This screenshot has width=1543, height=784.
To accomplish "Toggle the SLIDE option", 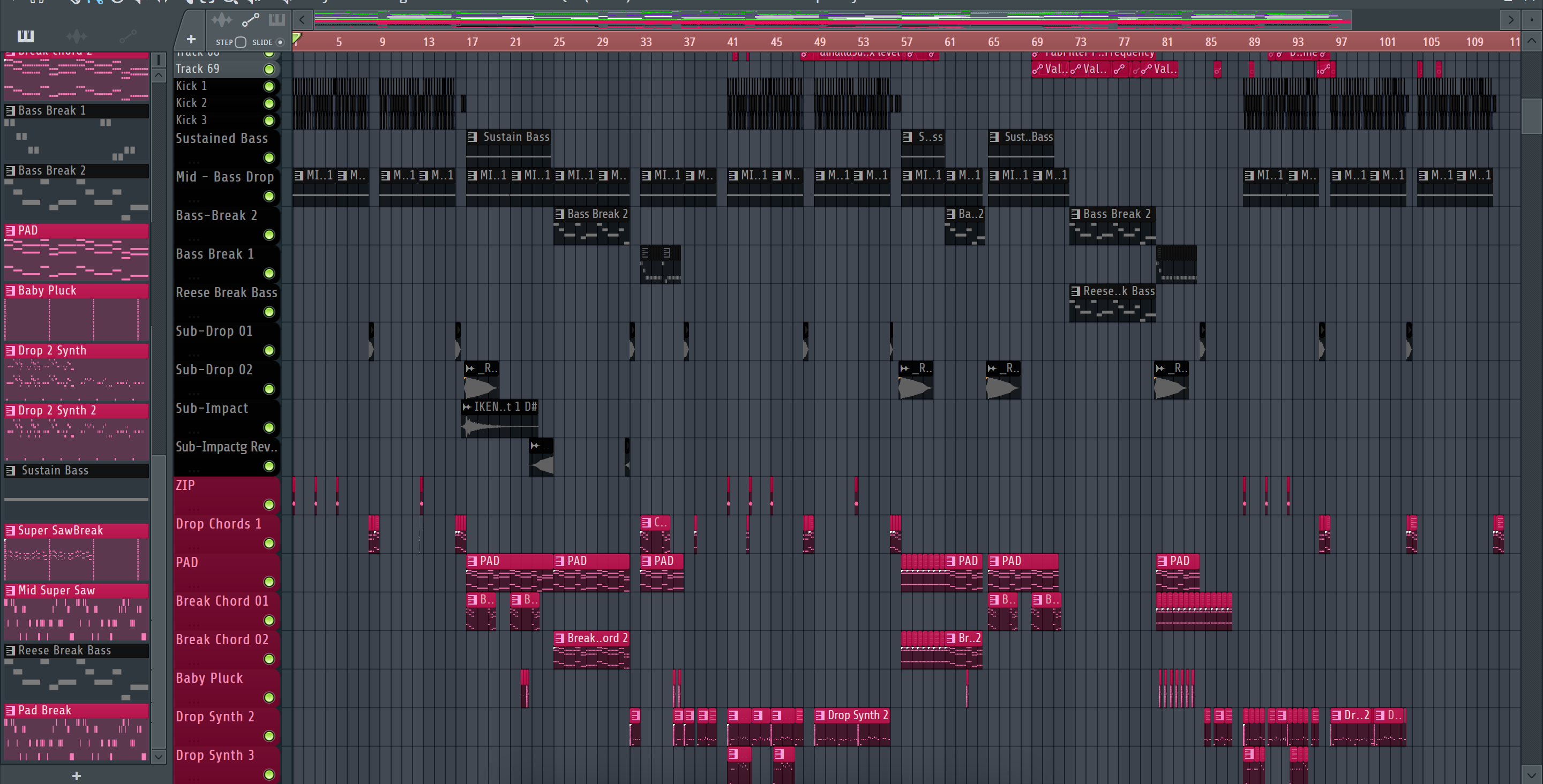I will click(280, 42).
